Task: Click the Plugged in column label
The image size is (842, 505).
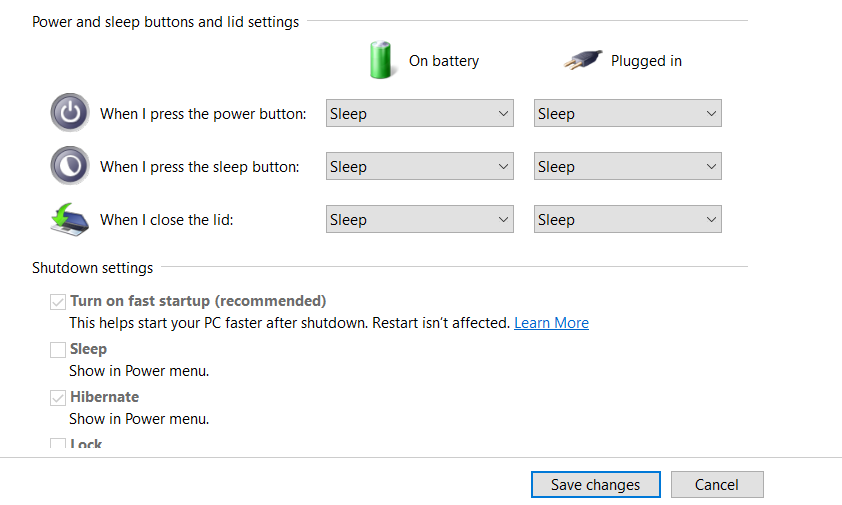Action: click(646, 61)
